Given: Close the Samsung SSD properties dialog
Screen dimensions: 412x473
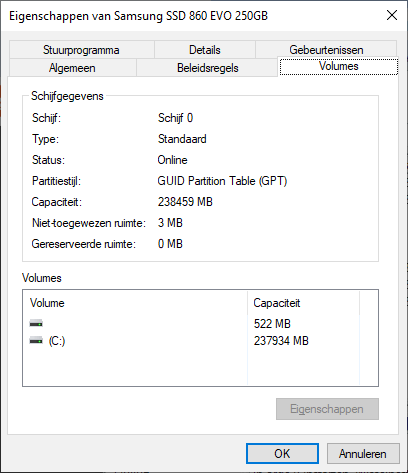Looking at the screenshot, I should click(x=392, y=15).
